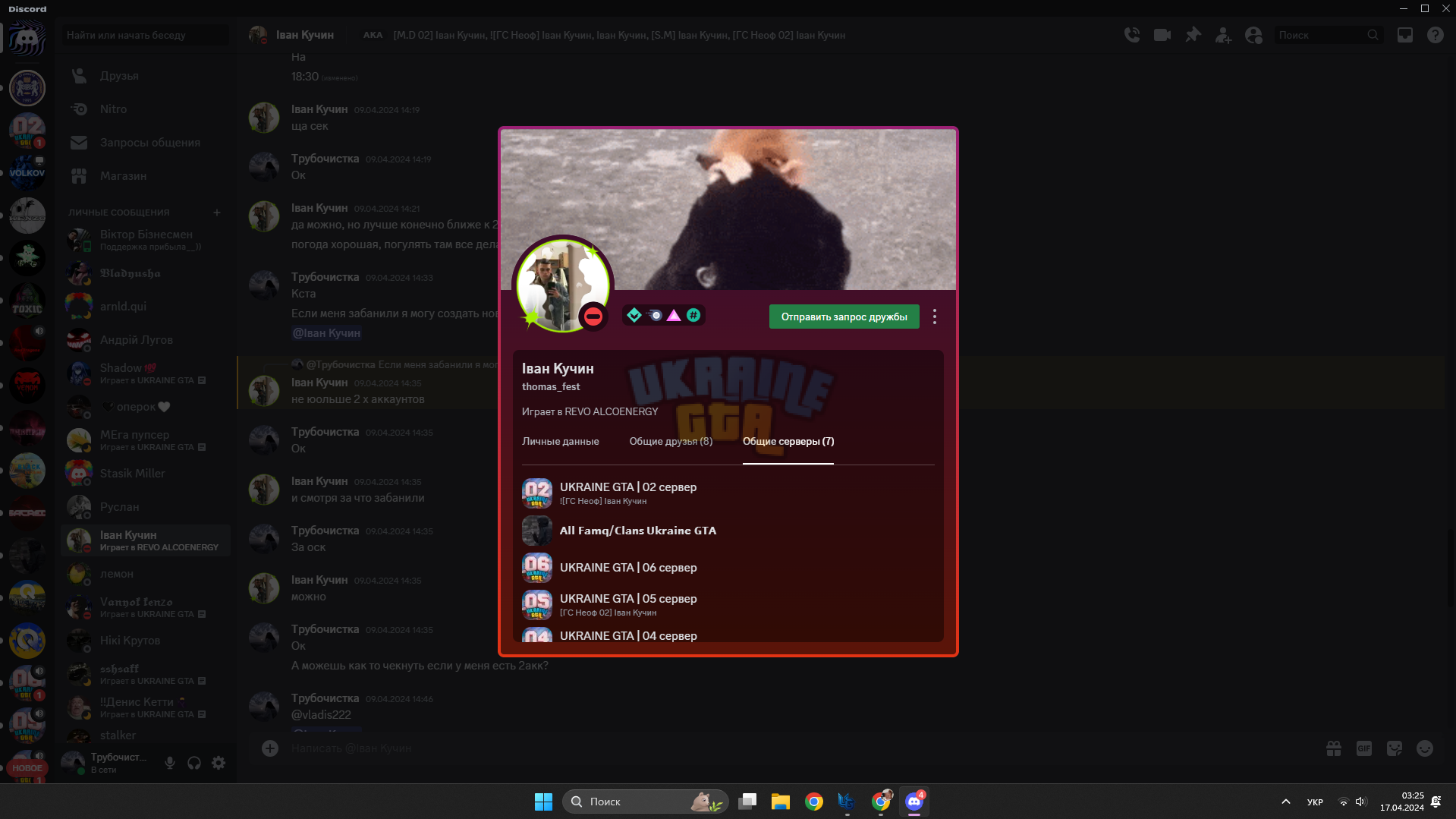Open pinned messages pushpin icon

pyautogui.click(x=1193, y=35)
